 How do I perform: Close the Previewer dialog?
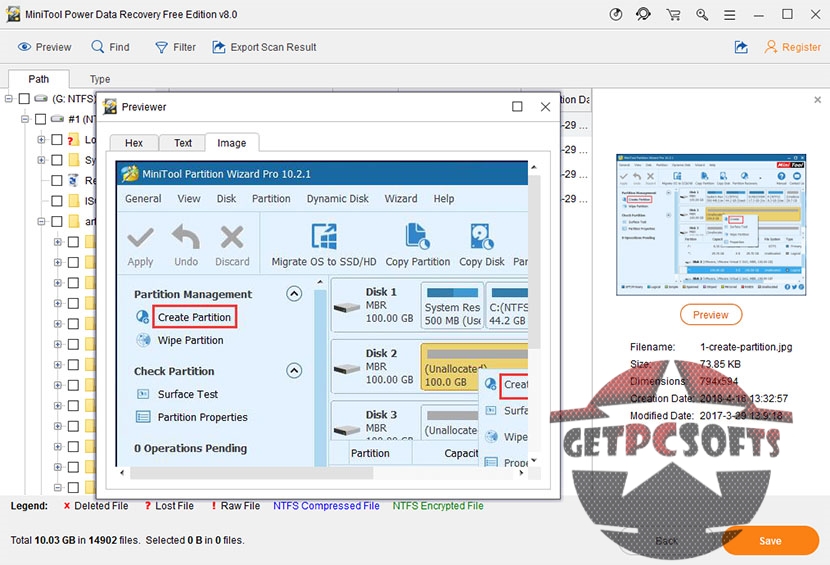pos(545,107)
